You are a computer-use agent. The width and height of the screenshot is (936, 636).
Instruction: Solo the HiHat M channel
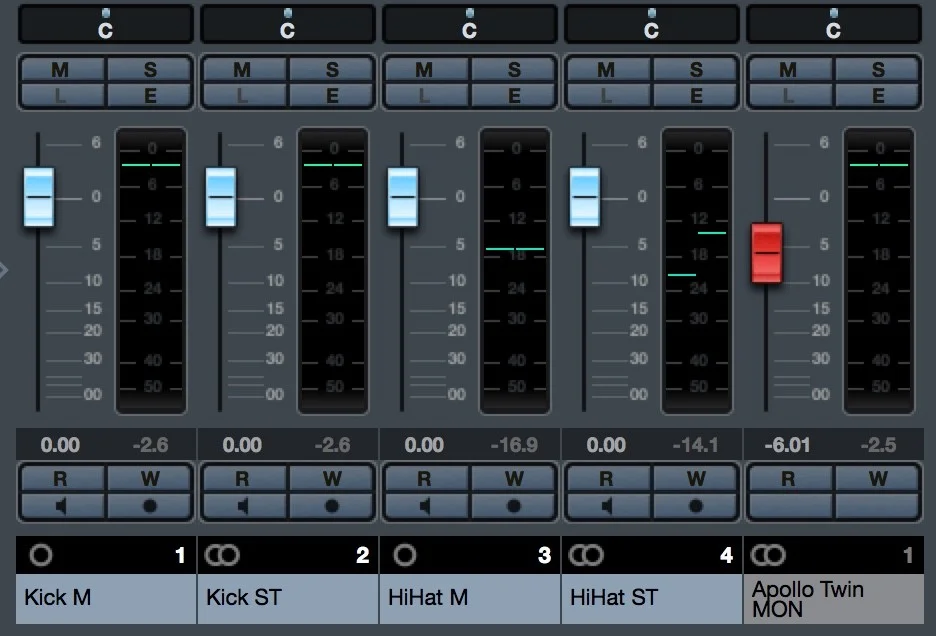pyautogui.click(x=514, y=70)
